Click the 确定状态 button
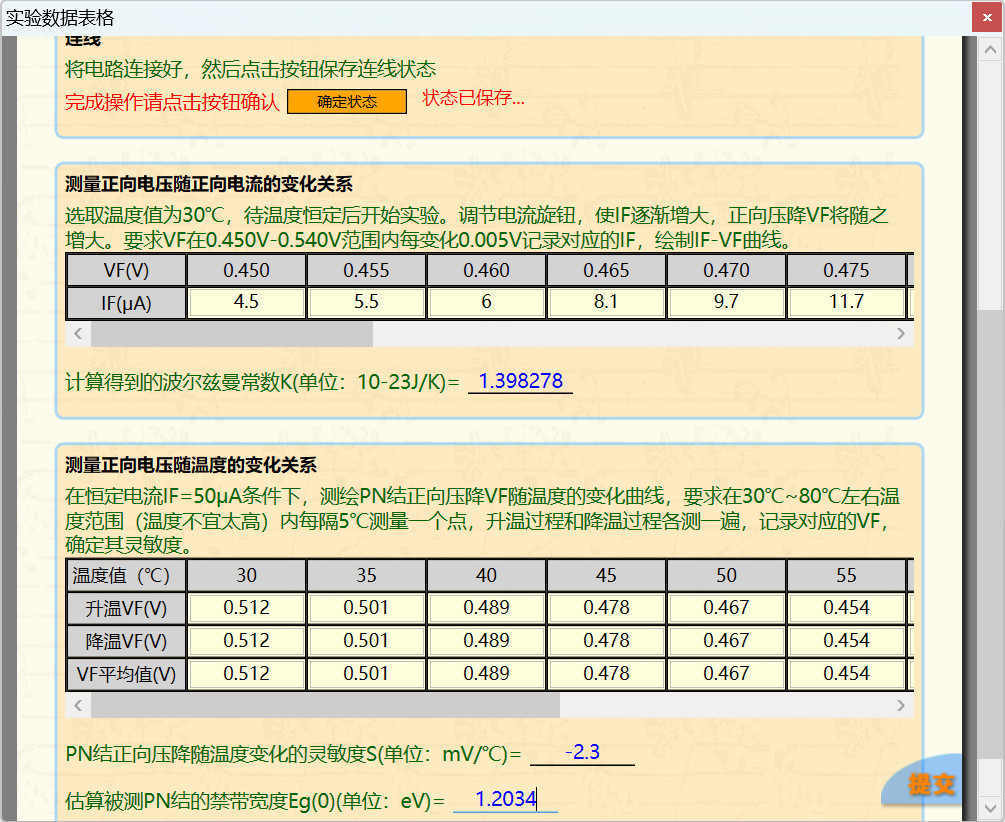The height and width of the screenshot is (822, 1005). click(347, 102)
